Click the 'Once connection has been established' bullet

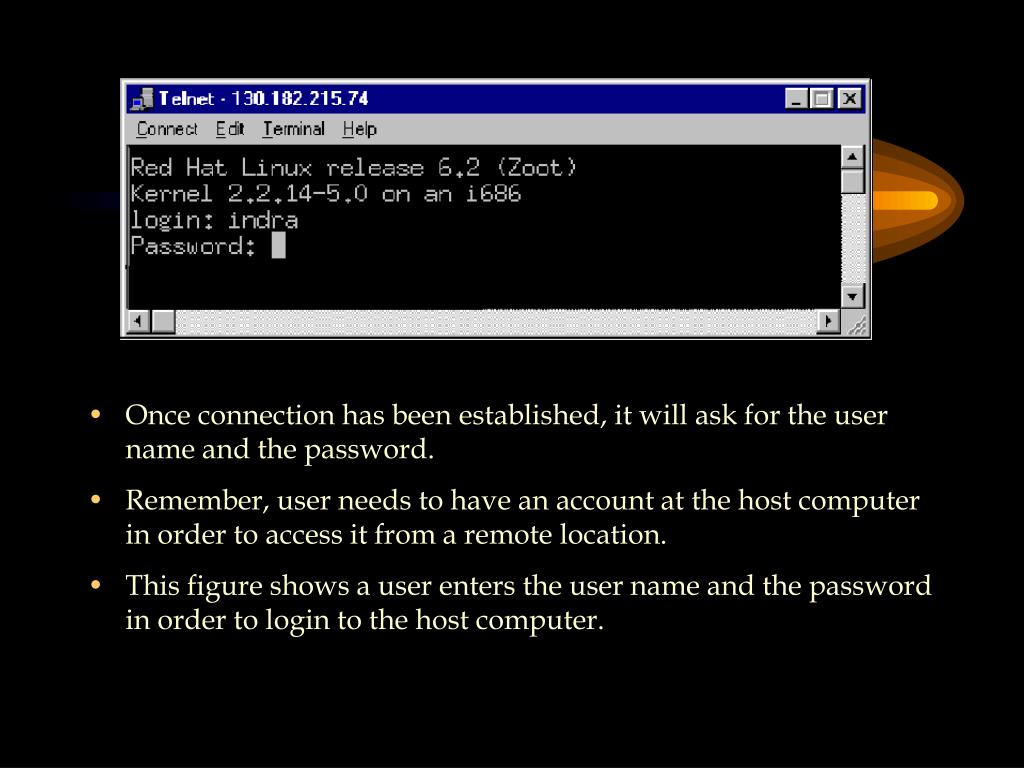(506, 432)
